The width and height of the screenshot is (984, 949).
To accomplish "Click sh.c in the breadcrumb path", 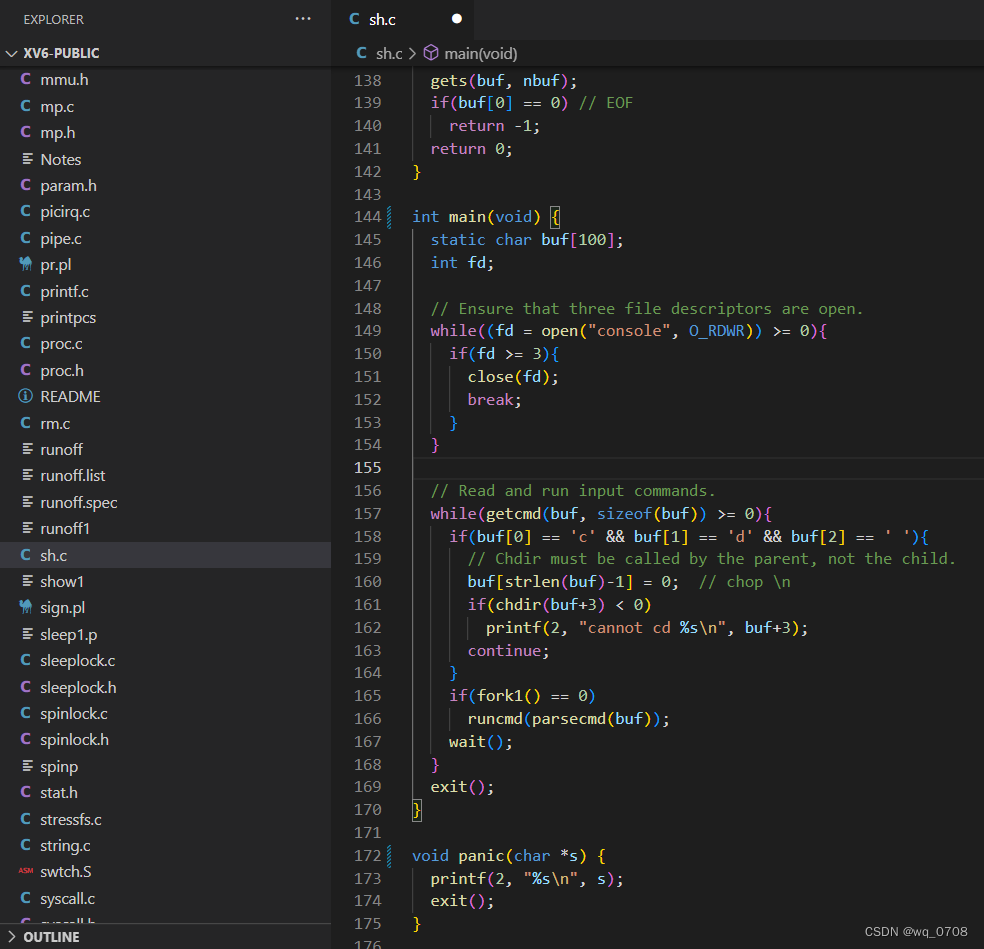I will [389, 54].
